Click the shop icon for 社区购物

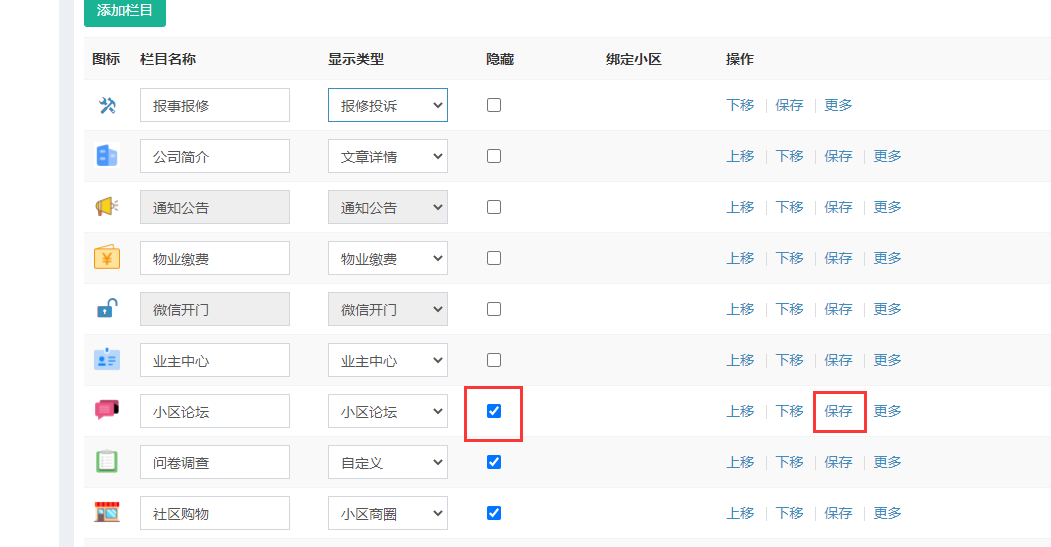click(x=107, y=513)
